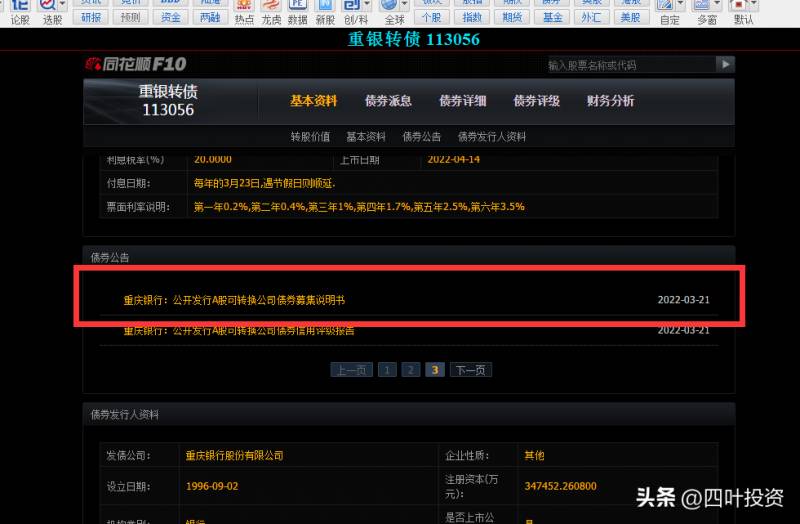Select announcement page 3
Screen dimensions: 800x524
tap(435, 370)
